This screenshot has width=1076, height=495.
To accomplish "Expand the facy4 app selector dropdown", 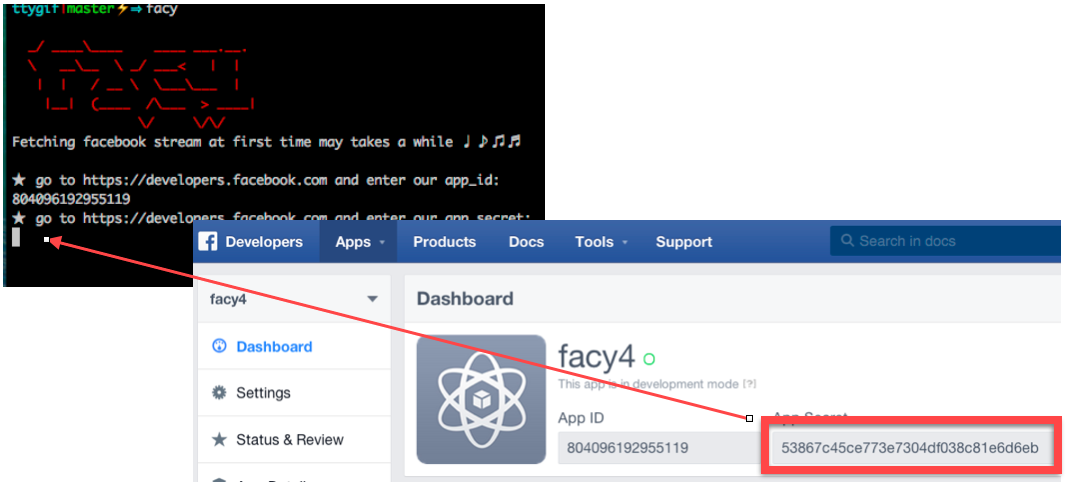I will [294, 299].
